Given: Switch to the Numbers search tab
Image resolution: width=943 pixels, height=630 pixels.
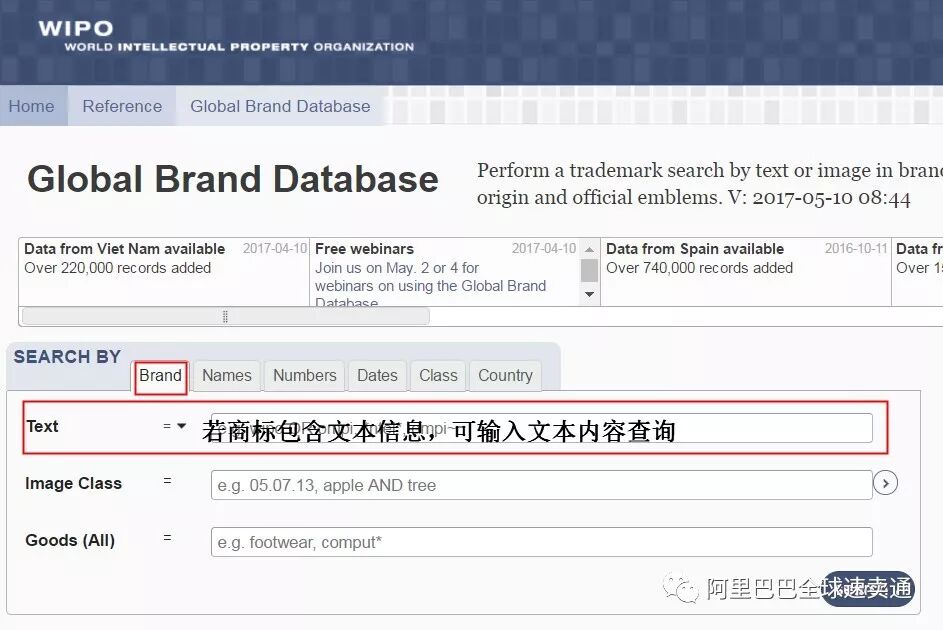Looking at the screenshot, I should pyautogui.click(x=305, y=376).
